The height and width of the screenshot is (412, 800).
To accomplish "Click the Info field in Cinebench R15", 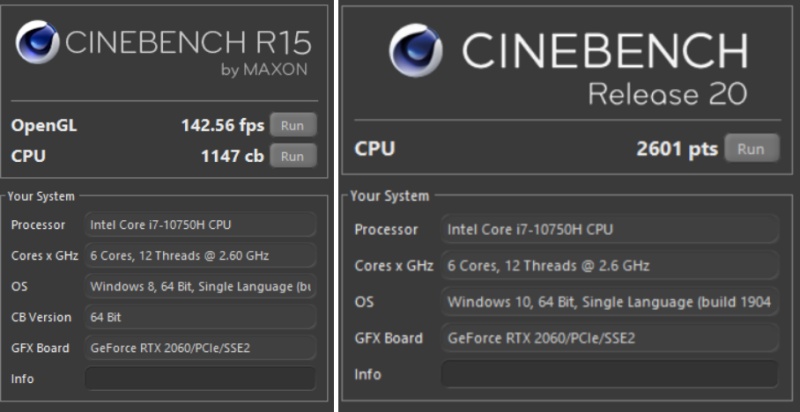I will tap(200, 378).
